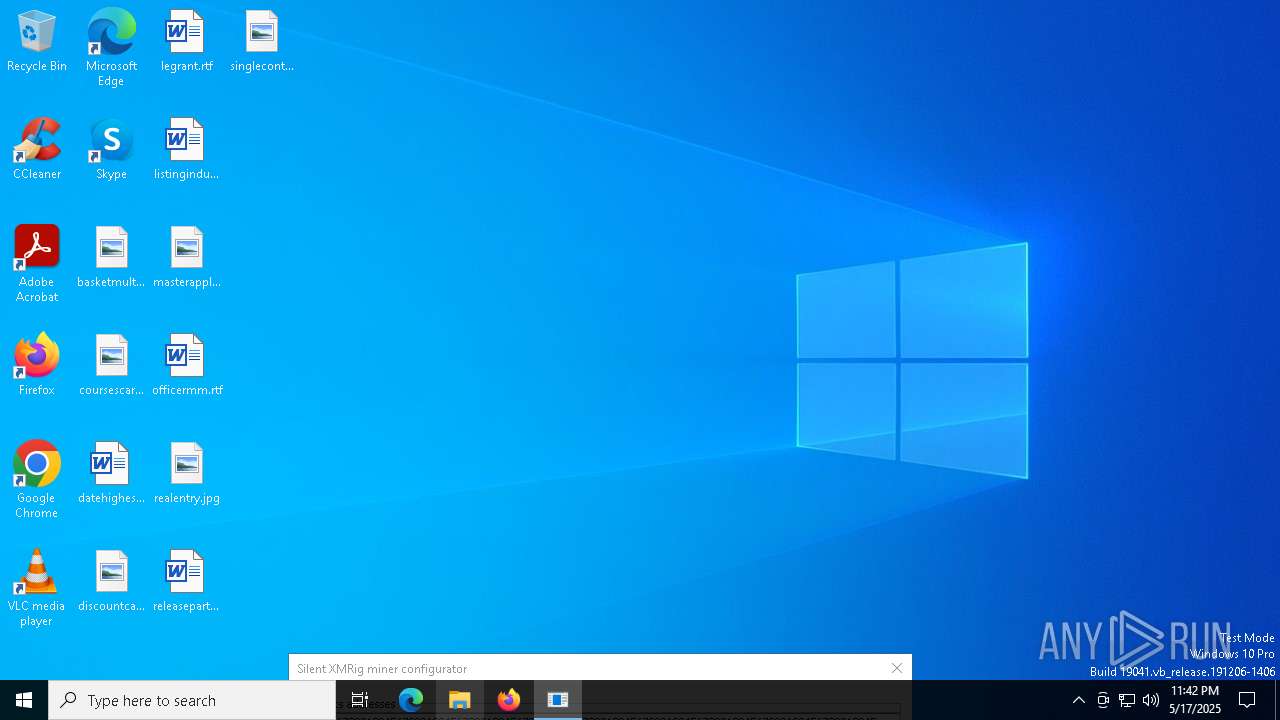The width and height of the screenshot is (1280, 720).
Task: Launch Firefox desktop shortcut
Action: coord(37,366)
